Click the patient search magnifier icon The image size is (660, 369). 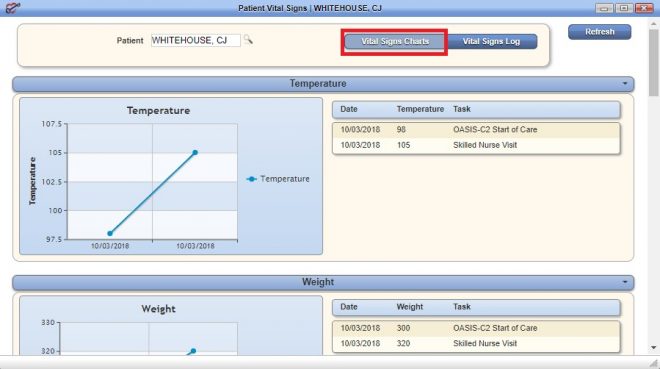pyautogui.click(x=248, y=40)
